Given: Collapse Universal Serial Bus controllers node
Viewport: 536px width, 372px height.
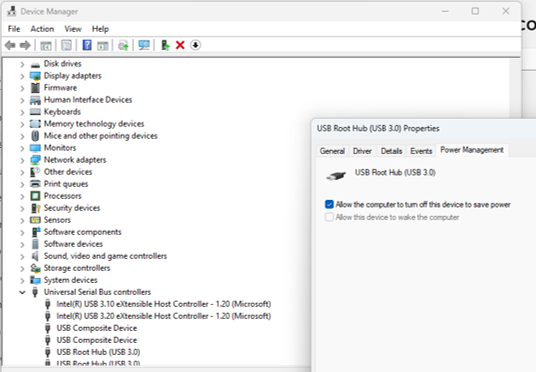Looking at the screenshot, I should coord(22,292).
